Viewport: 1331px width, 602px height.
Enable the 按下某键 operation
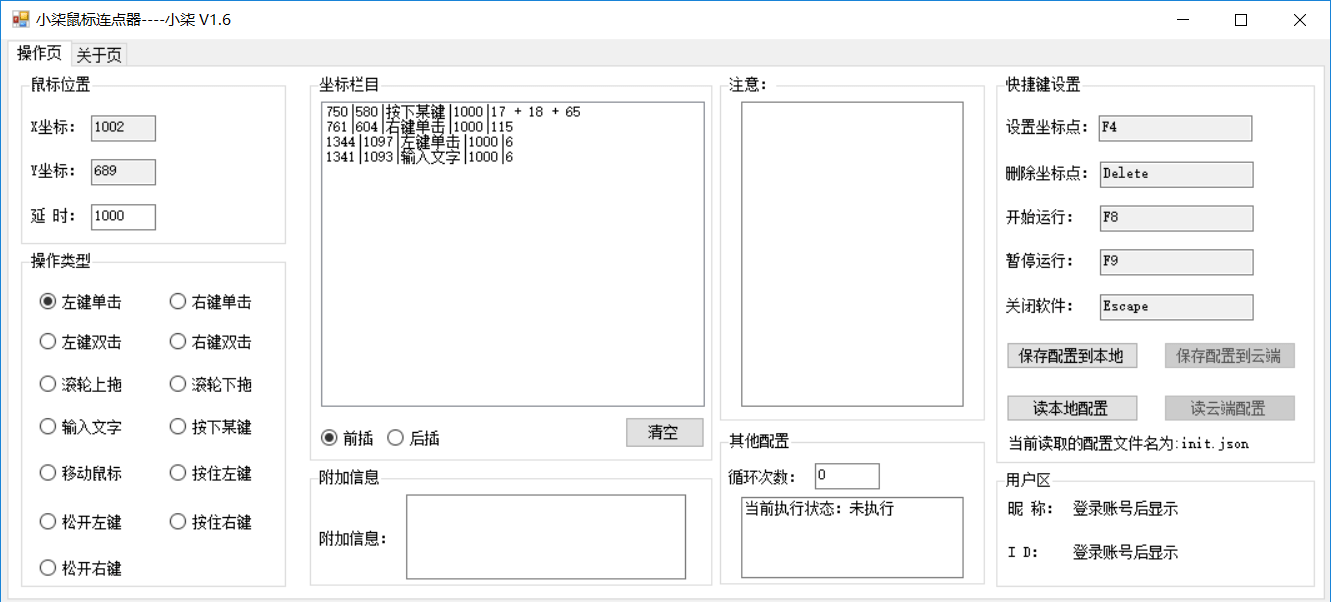pyautogui.click(x=177, y=425)
